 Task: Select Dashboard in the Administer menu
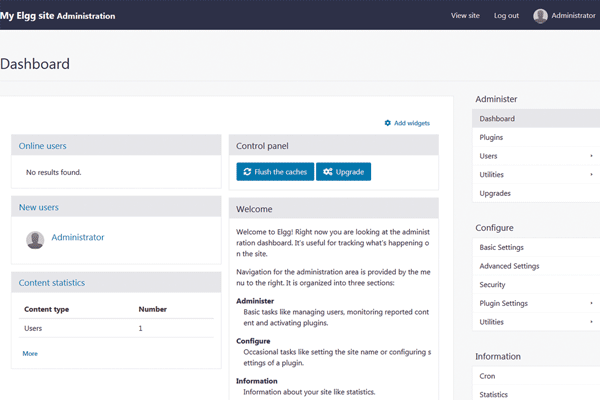click(497, 119)
